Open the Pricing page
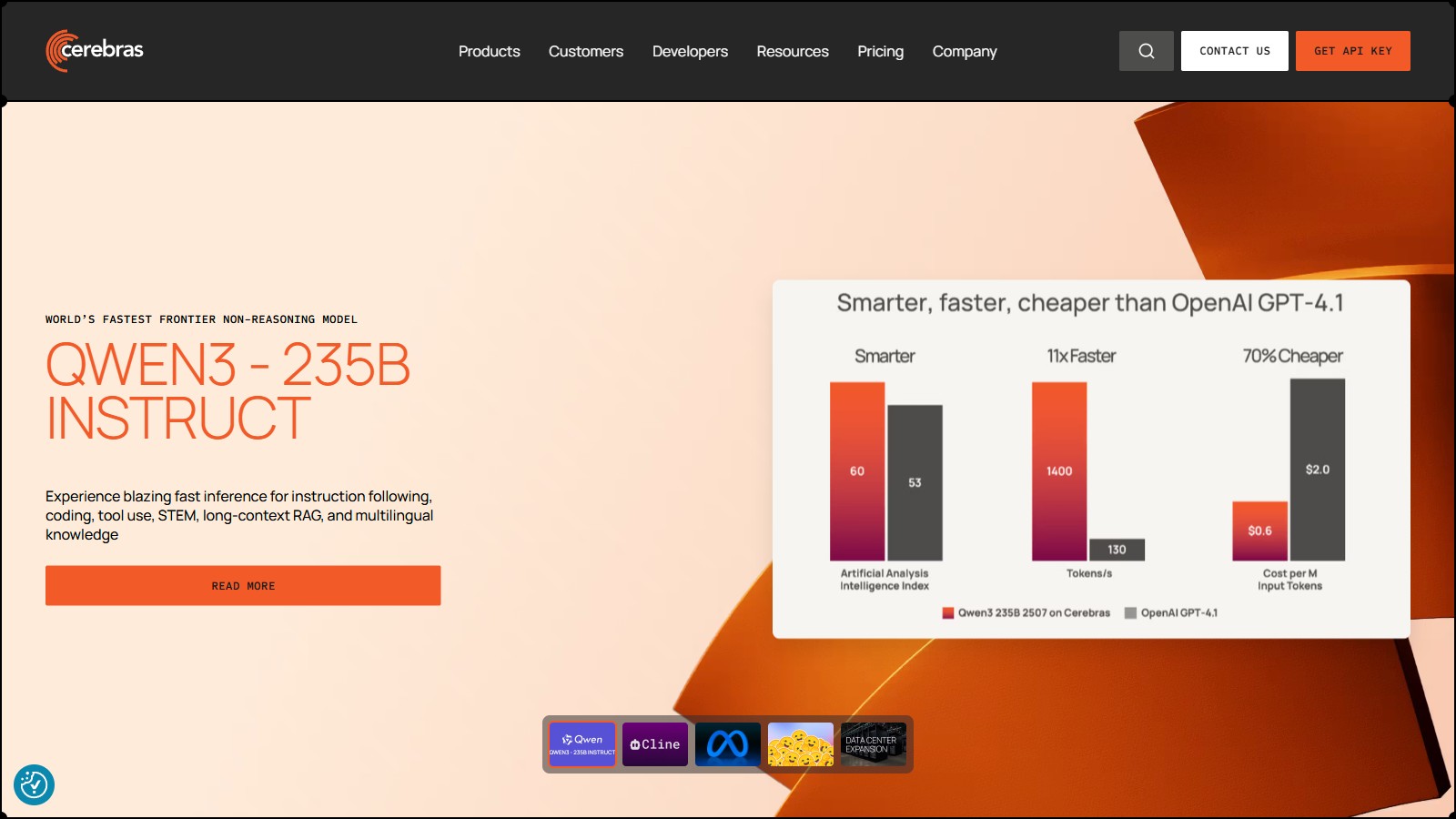The height and width of the screenshot is (819, 1456). pyautogui.click(x=880, y=51)
